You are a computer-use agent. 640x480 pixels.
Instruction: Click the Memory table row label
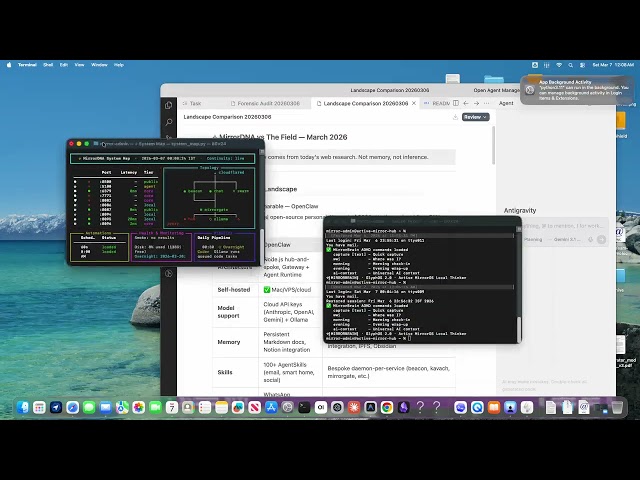pyautogui.click(x=229, y=342)
